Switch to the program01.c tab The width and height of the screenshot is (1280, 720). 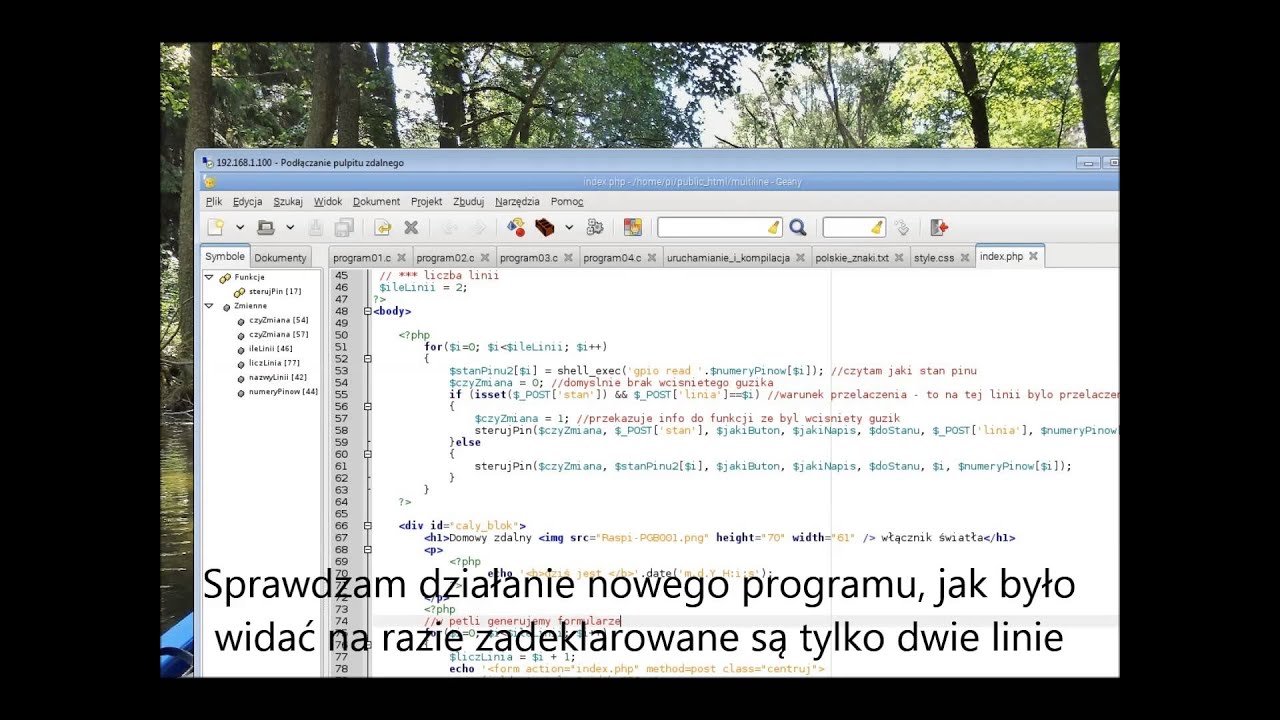361,258
